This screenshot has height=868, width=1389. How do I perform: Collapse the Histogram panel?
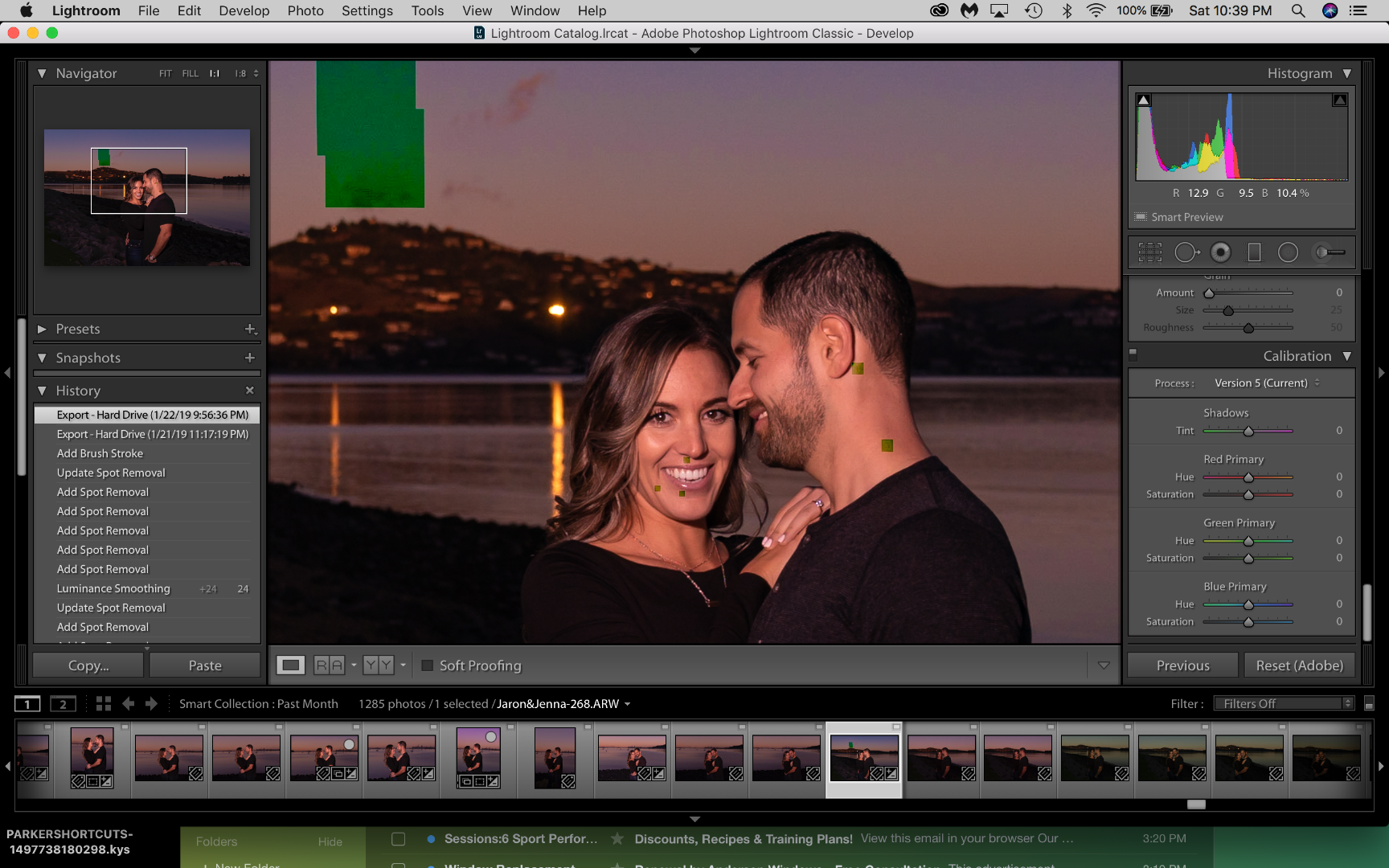click(1346, 73)
